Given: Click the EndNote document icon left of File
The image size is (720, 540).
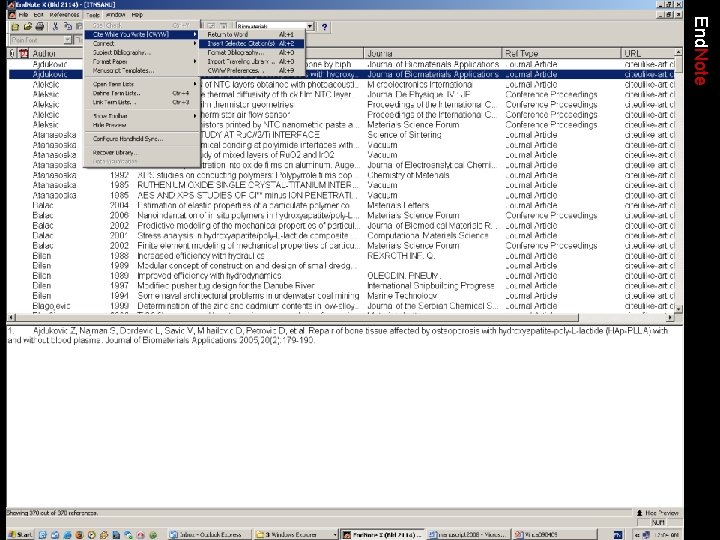Looking at the screenshot, I should coord(12,15).
